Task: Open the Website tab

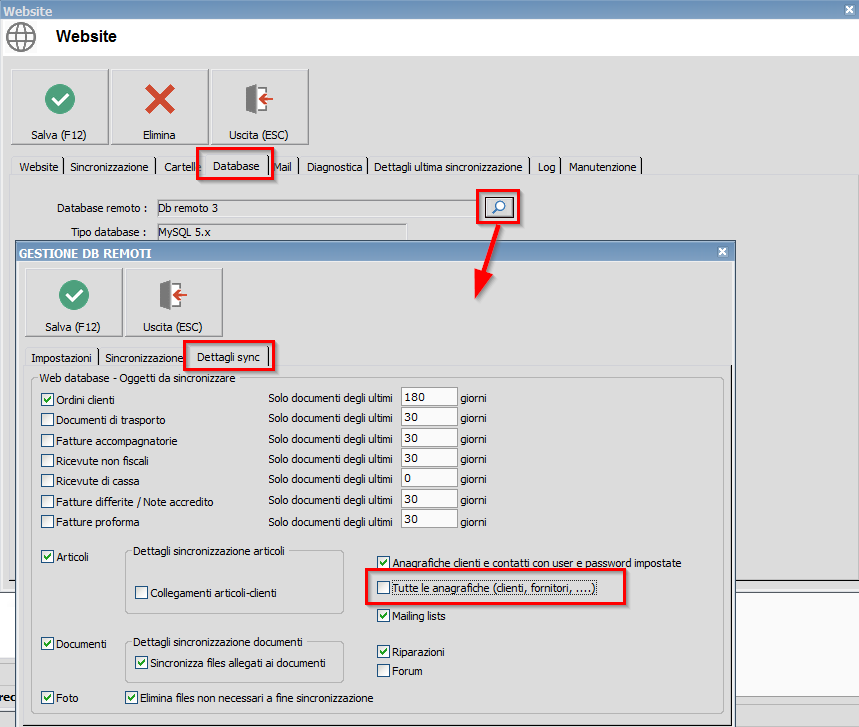Action: pyautogui.click(x=38, y=167)
